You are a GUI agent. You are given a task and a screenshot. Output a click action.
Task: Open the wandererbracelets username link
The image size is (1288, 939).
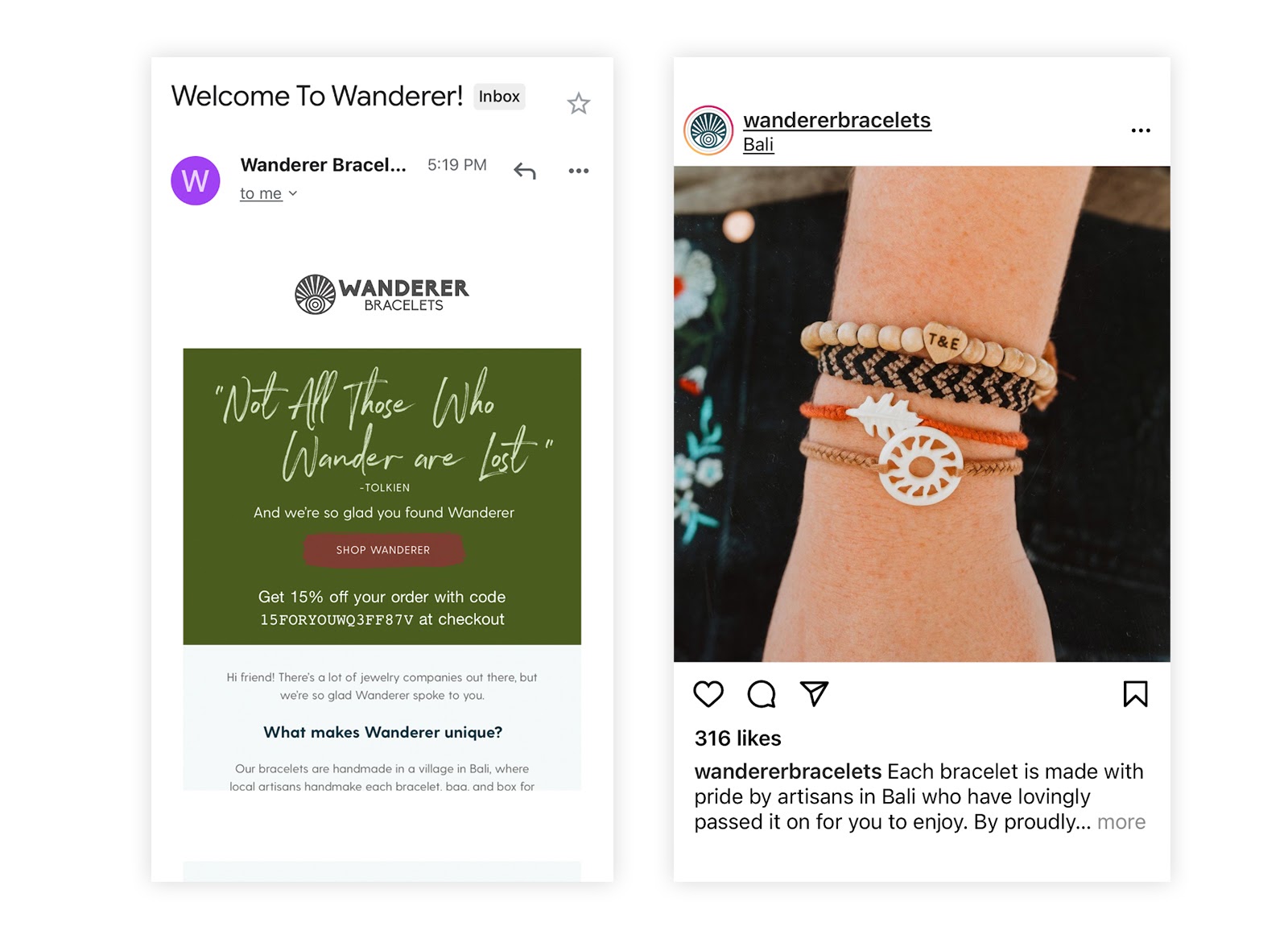836,120
